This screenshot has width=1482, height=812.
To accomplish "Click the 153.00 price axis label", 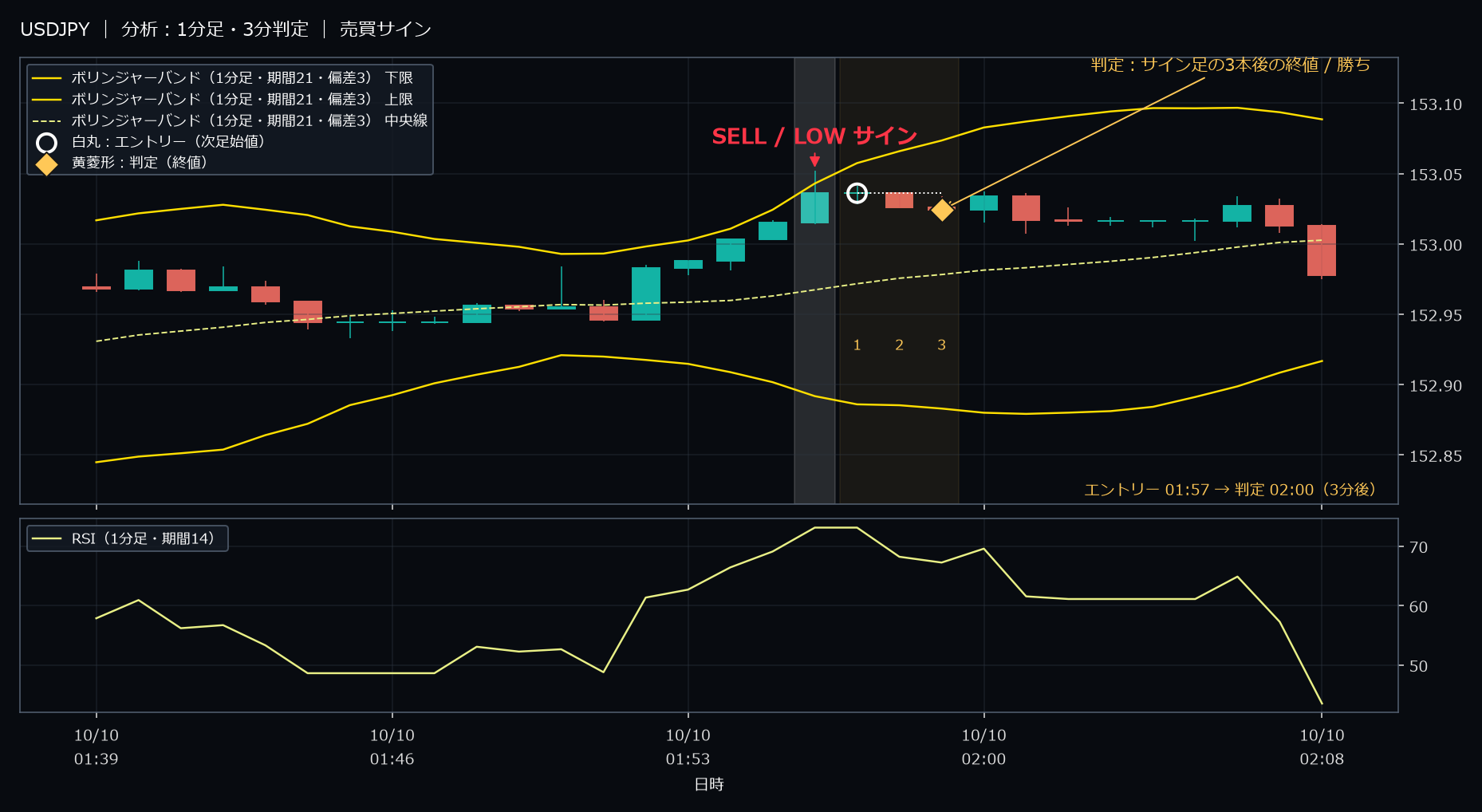I will (x=1436, y=245).
